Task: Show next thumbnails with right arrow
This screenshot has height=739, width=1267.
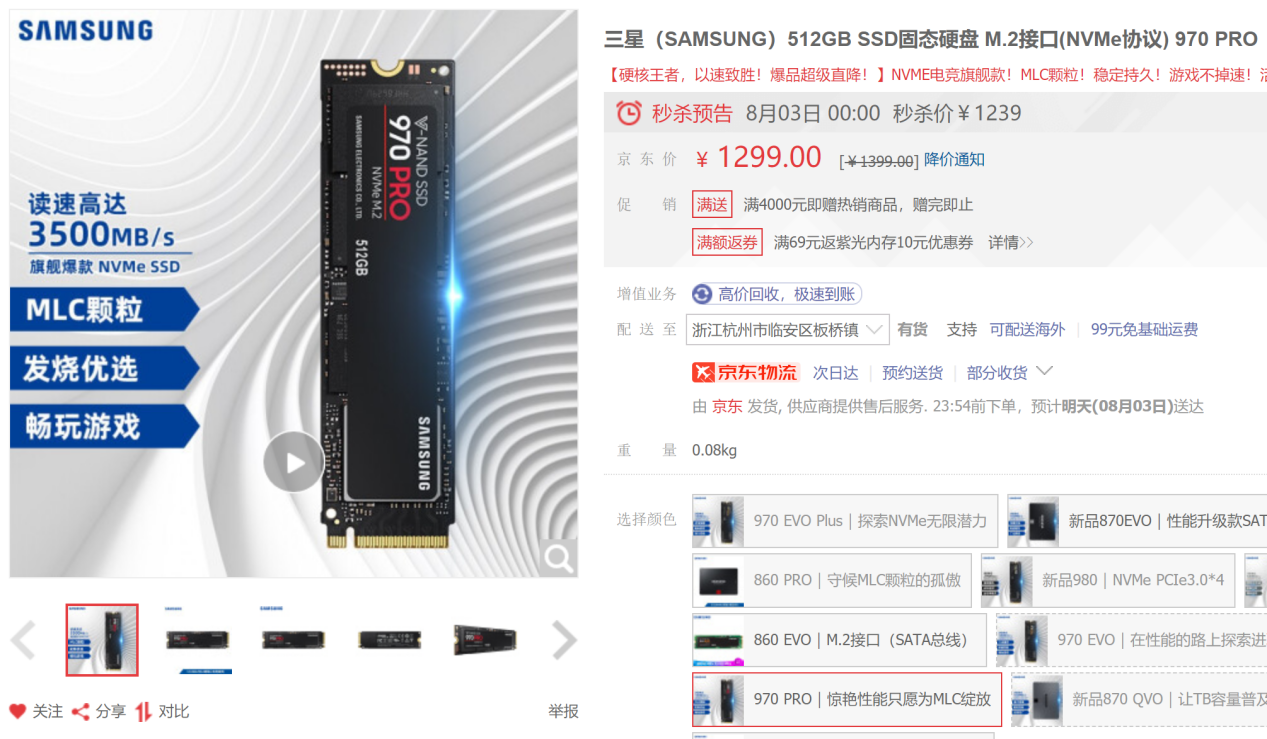Action: pyautogui.click(x=564, y=641)
